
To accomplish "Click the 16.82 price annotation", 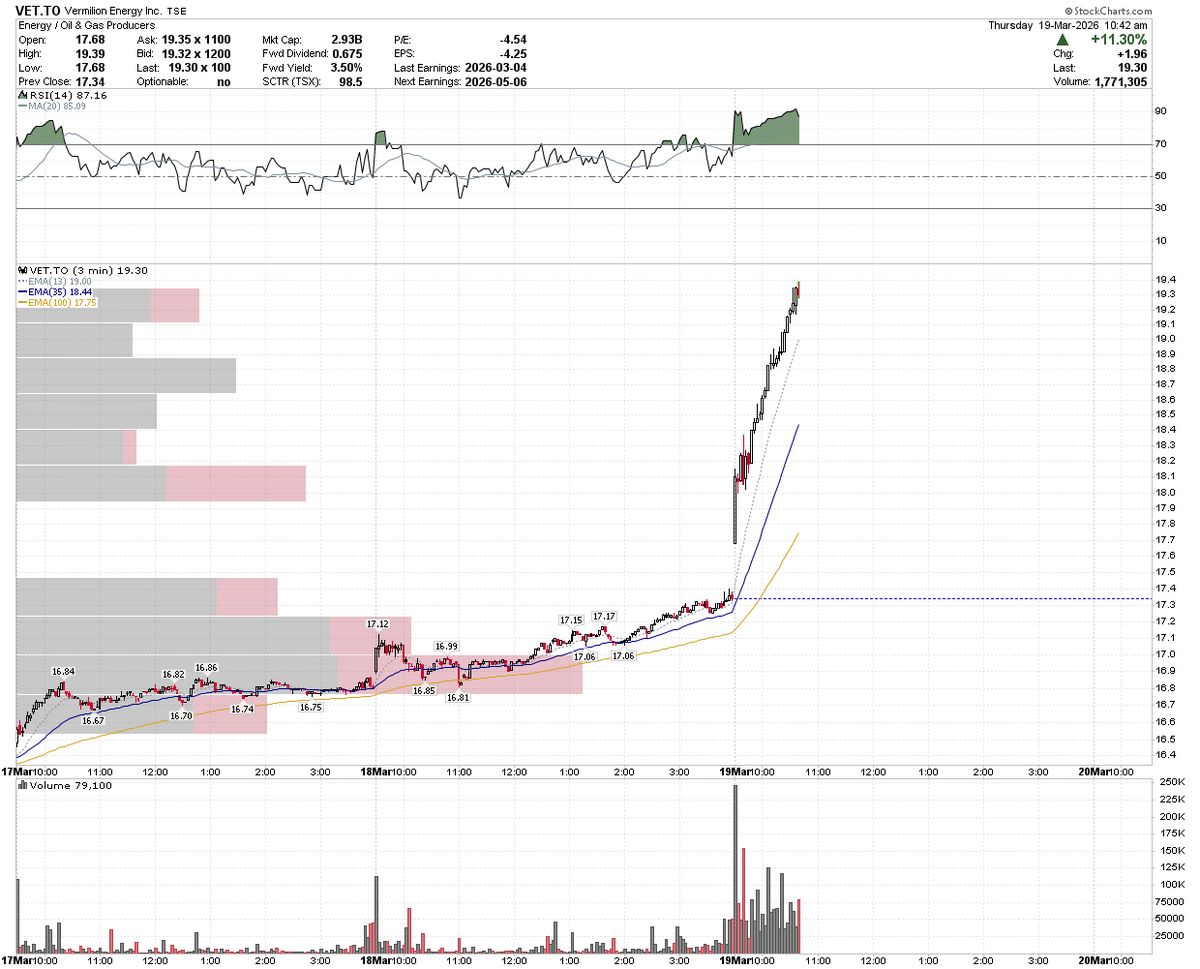I will pyautogui.click(x=173, y=674).
